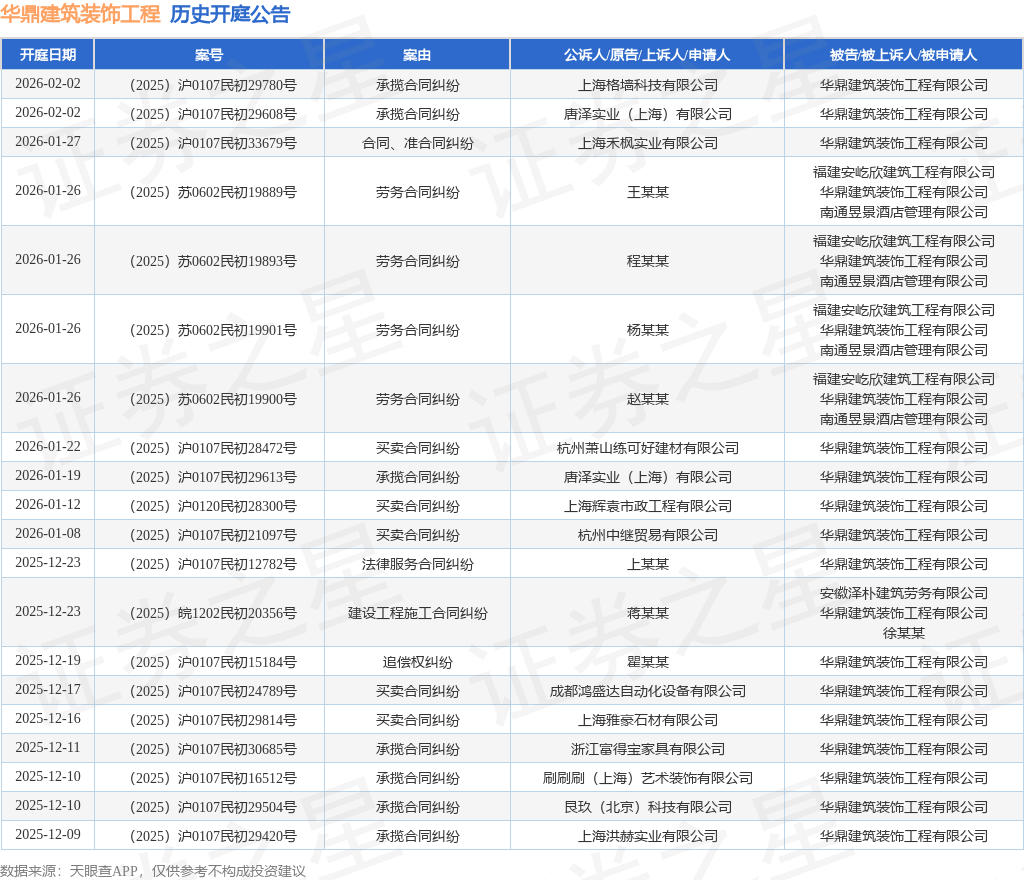Click cause 合同、准合同纠纷
Image resolution: width=1024 pixels, height=880 pixels.
click(417, 144)
